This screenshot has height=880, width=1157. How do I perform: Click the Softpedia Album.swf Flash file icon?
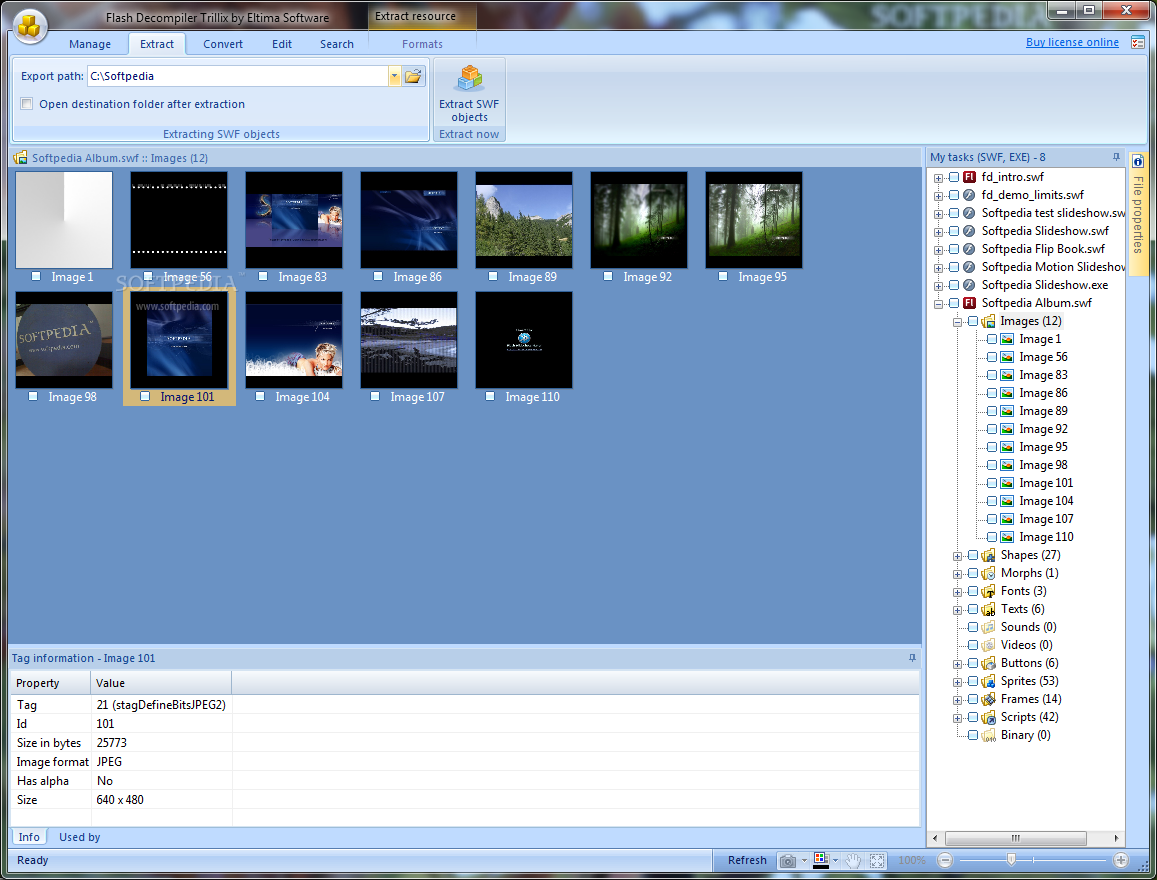click(x=970, y=303)
